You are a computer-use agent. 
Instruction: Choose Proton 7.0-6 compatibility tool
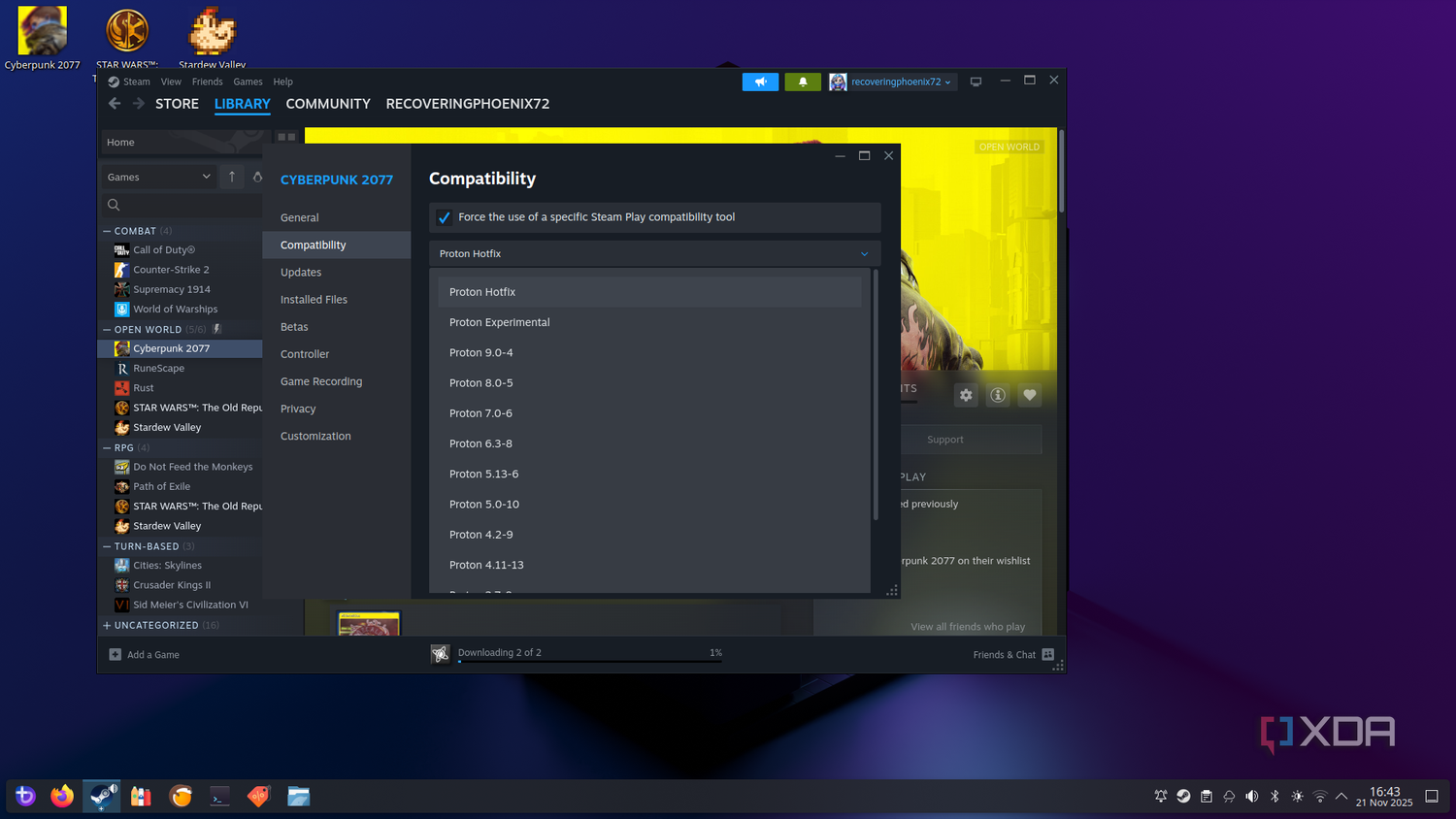click(x=649, y=413)
